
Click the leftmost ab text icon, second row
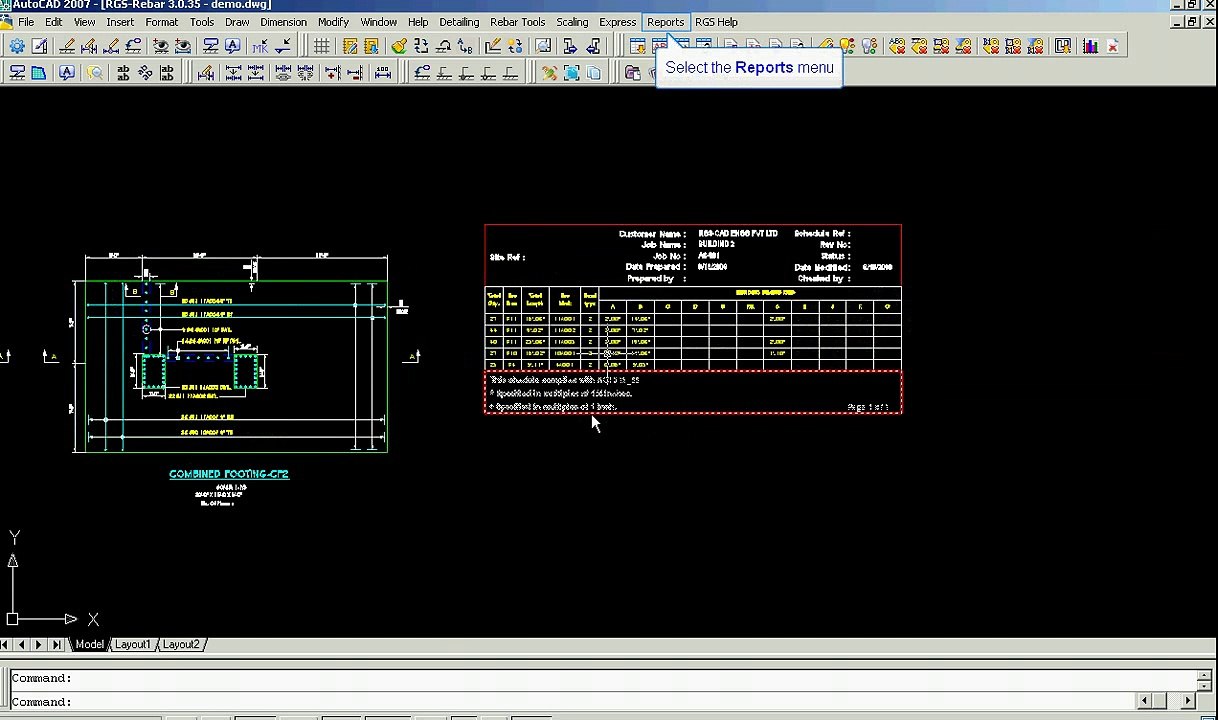[x=122, y=72]
